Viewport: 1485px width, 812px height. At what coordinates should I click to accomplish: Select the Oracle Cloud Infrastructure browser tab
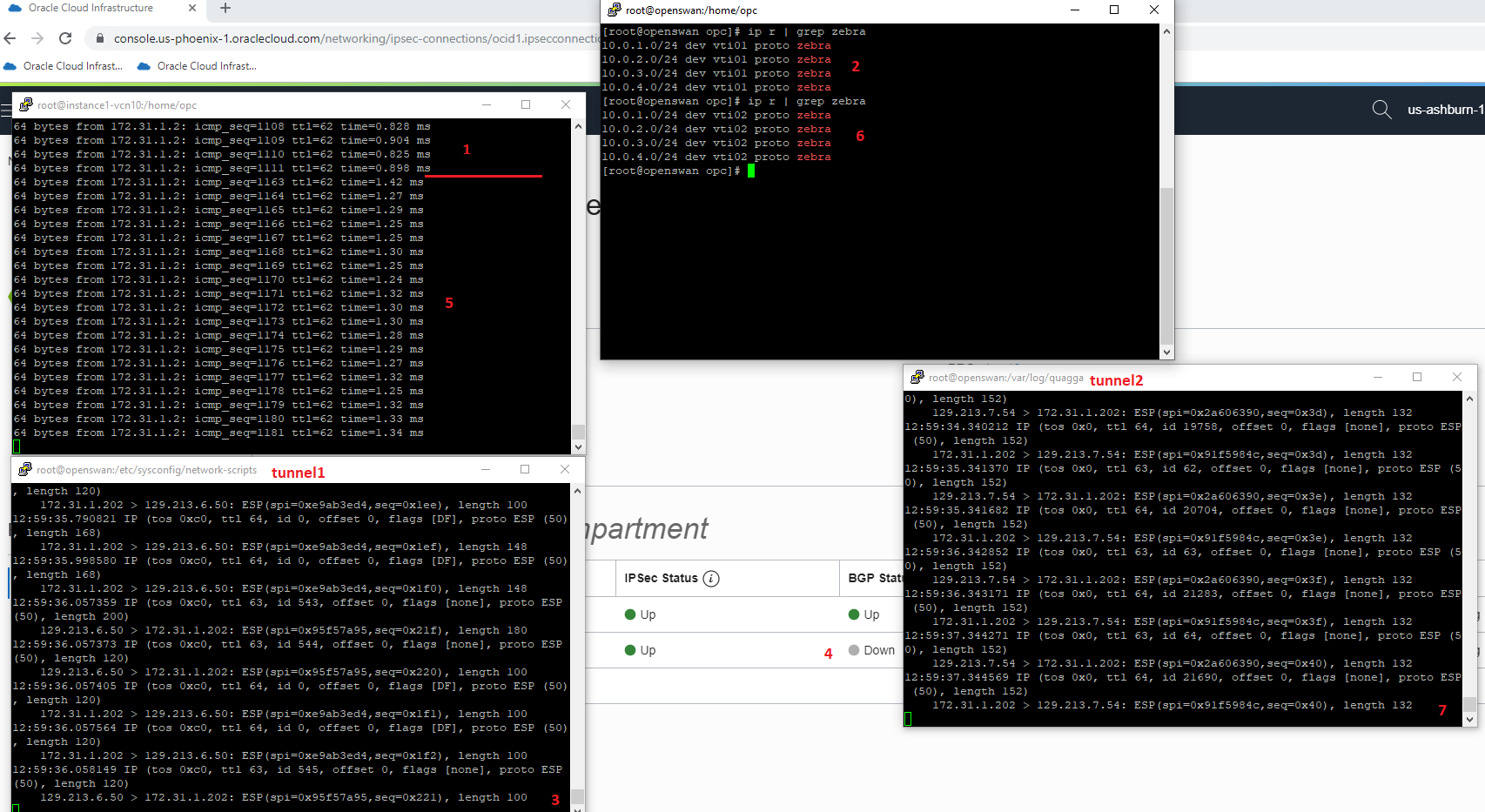[91, 9]
